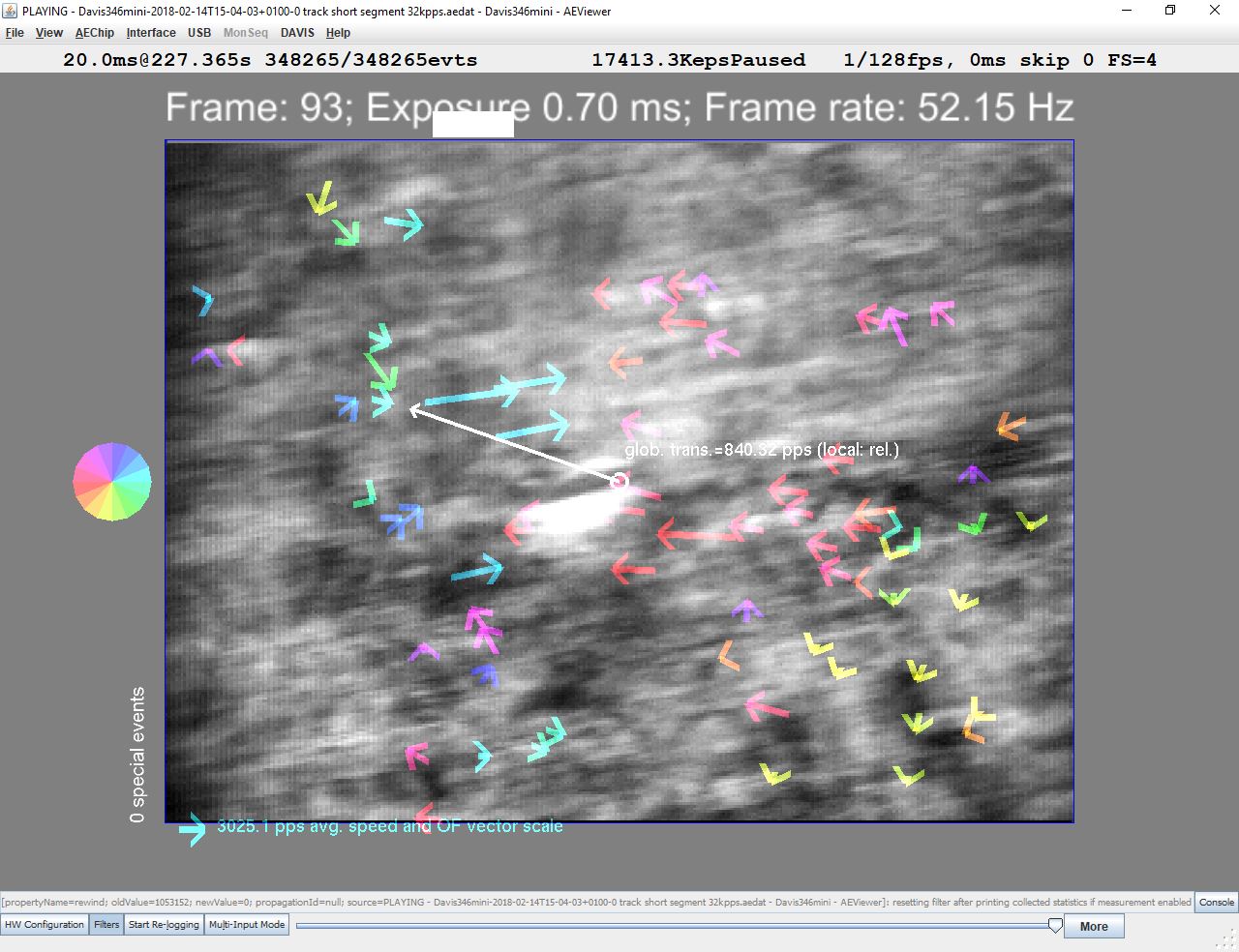
Task: Click the cyan speed scale arrow legend
Action: 193,829
